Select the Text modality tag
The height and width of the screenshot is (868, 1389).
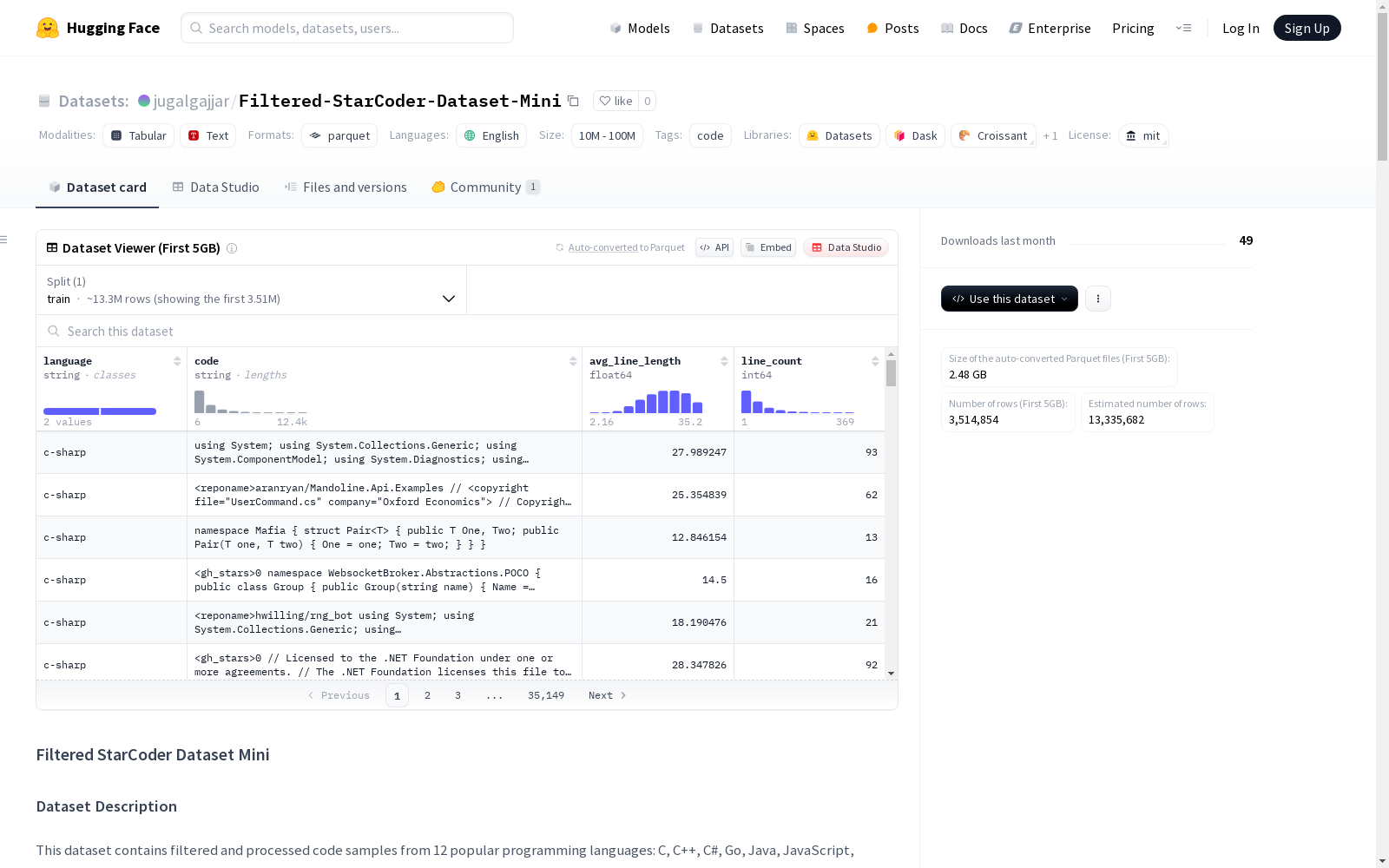pyautogui.click(x=208, y=135)
